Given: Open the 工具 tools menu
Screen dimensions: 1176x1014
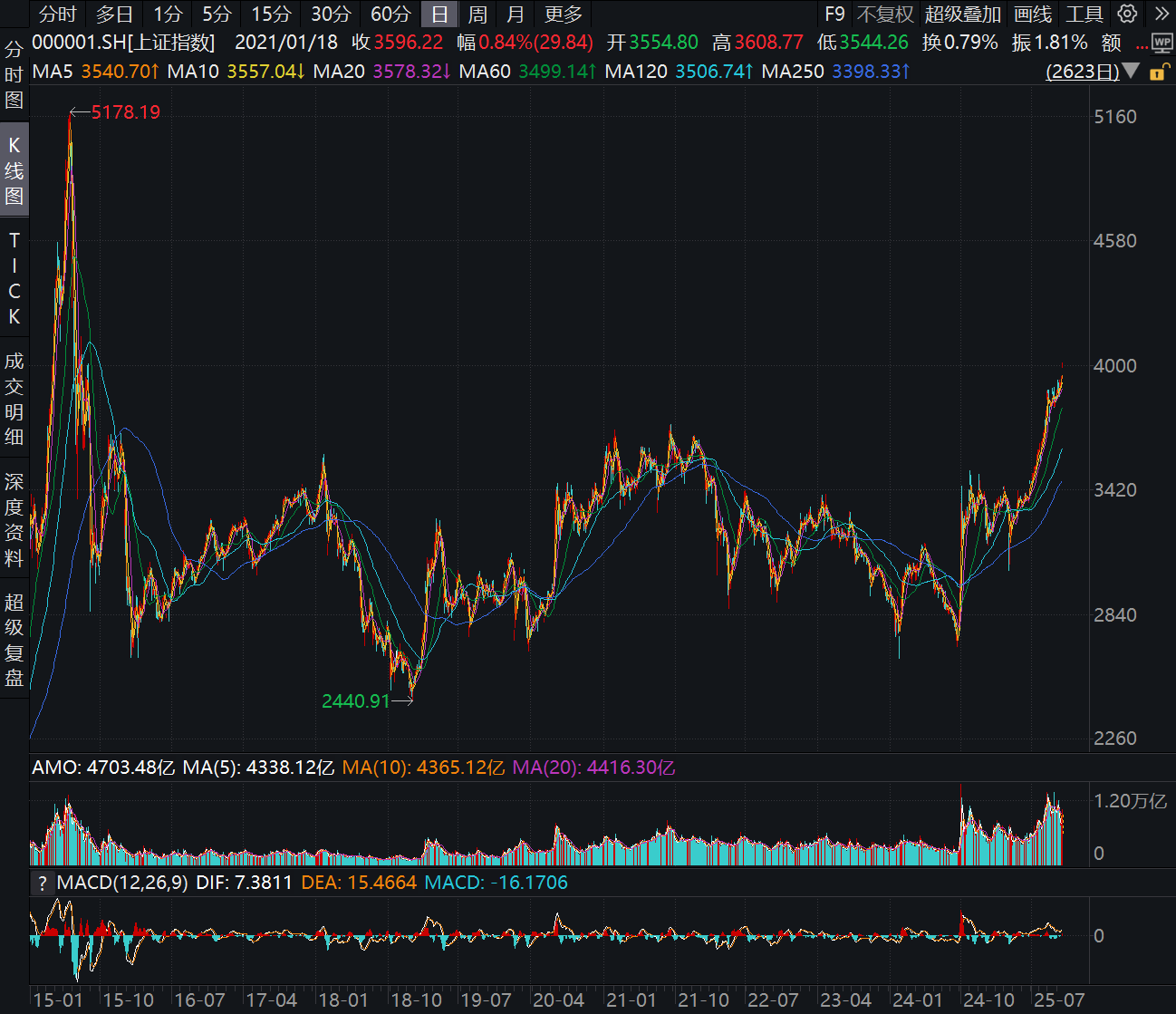Looking at the screenshot, I should 1084,14.
